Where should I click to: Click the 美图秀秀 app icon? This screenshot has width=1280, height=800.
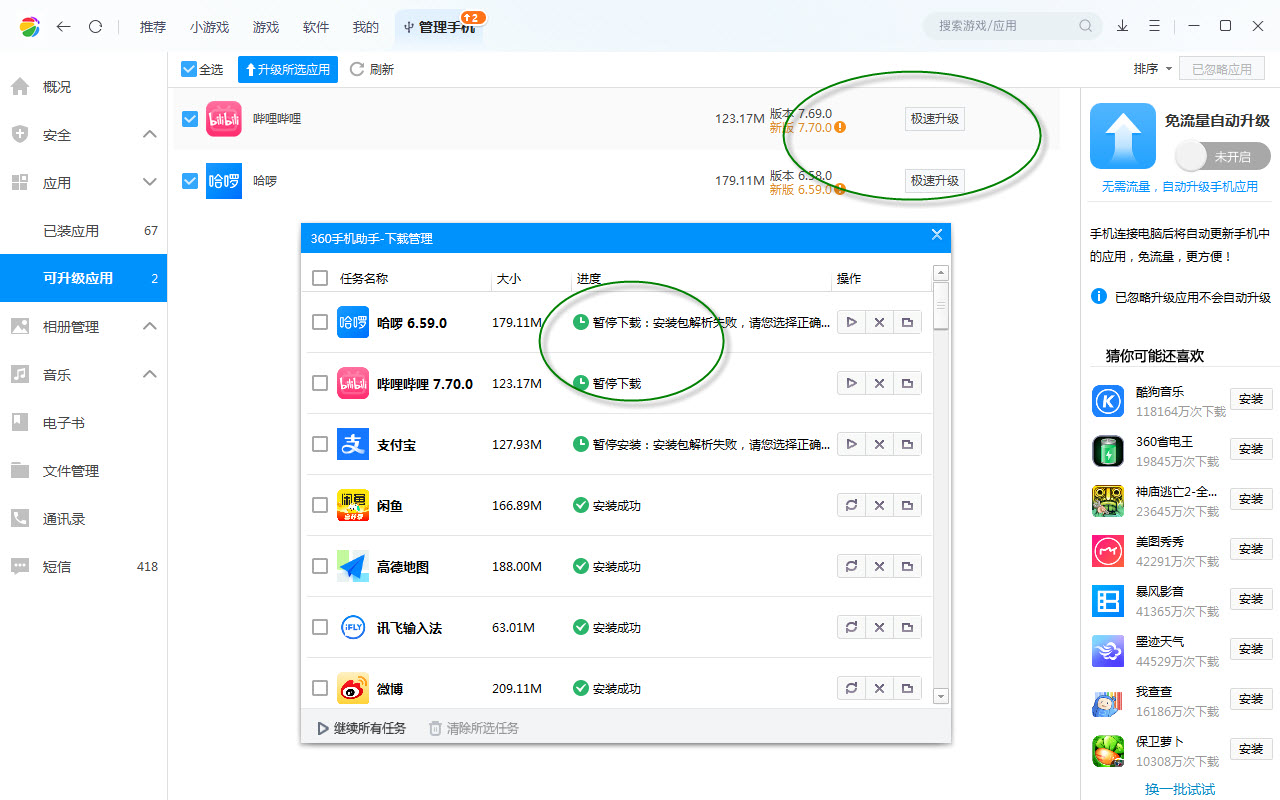(1108, 551)
